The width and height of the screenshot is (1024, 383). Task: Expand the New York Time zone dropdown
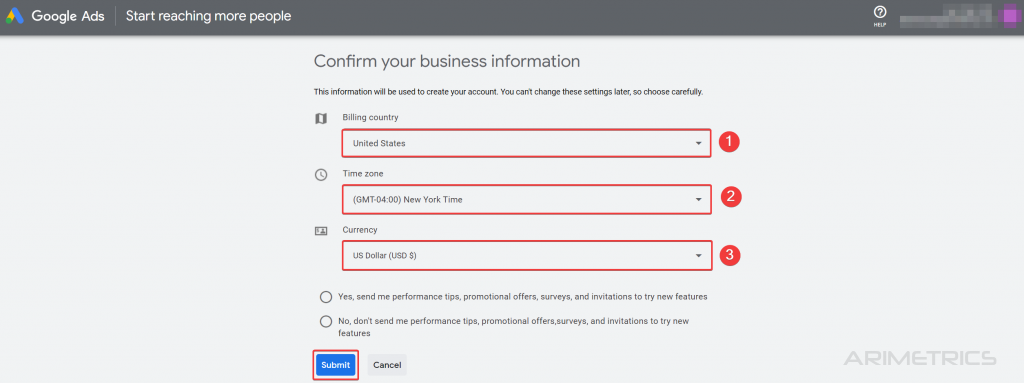[526, 199]
